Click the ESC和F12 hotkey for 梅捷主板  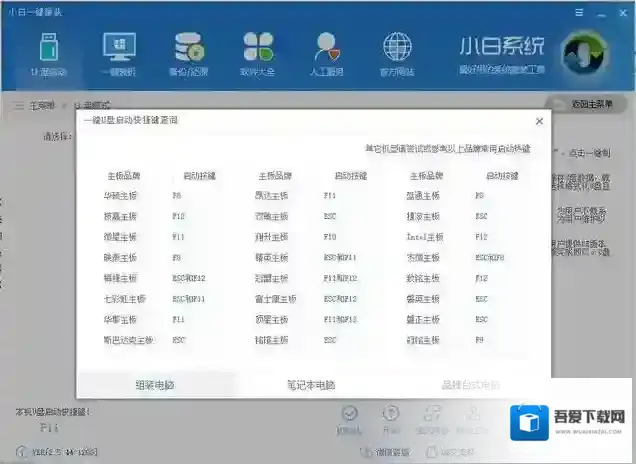189,278
